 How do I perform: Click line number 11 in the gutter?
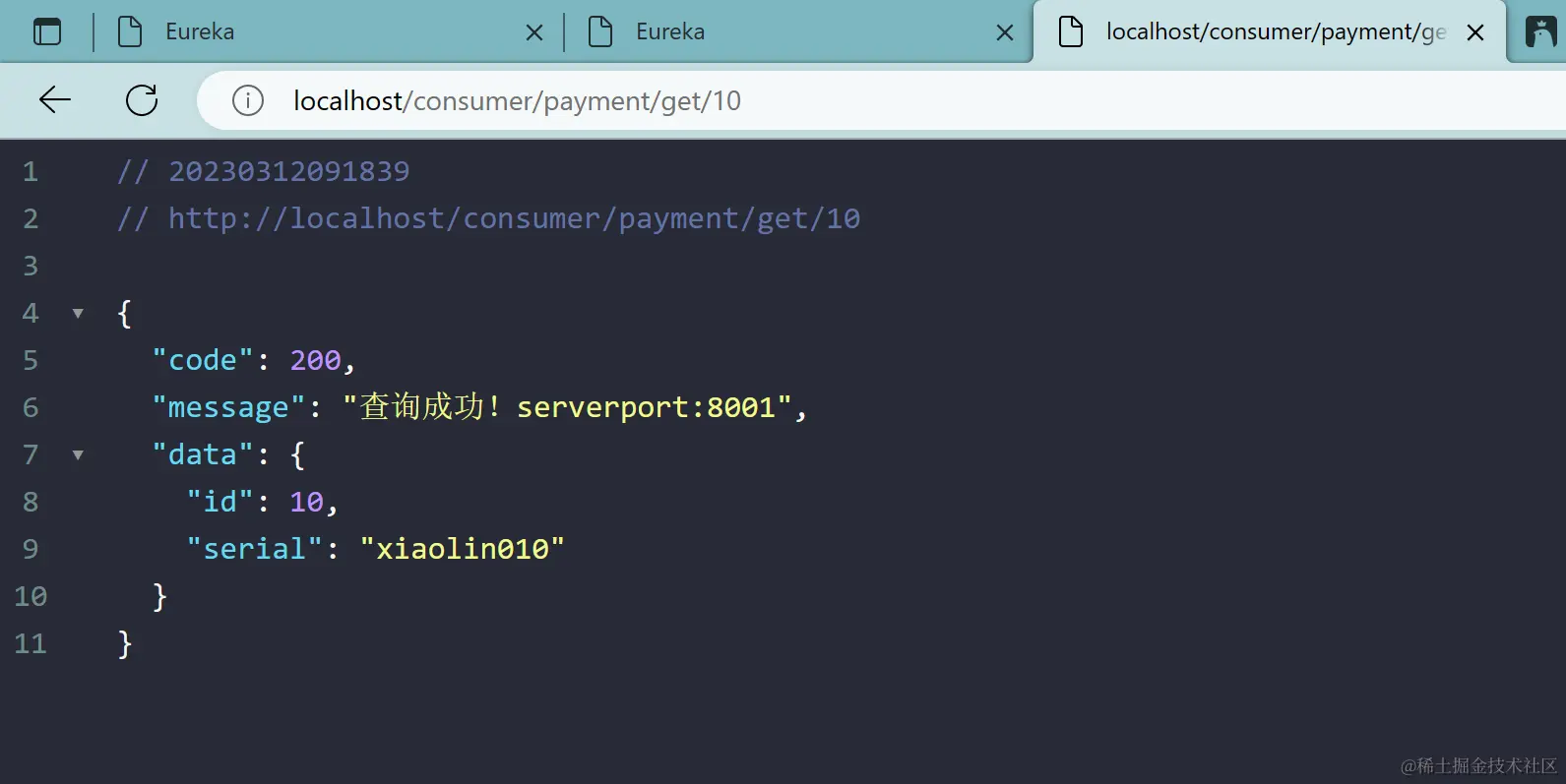coord(31,644)
